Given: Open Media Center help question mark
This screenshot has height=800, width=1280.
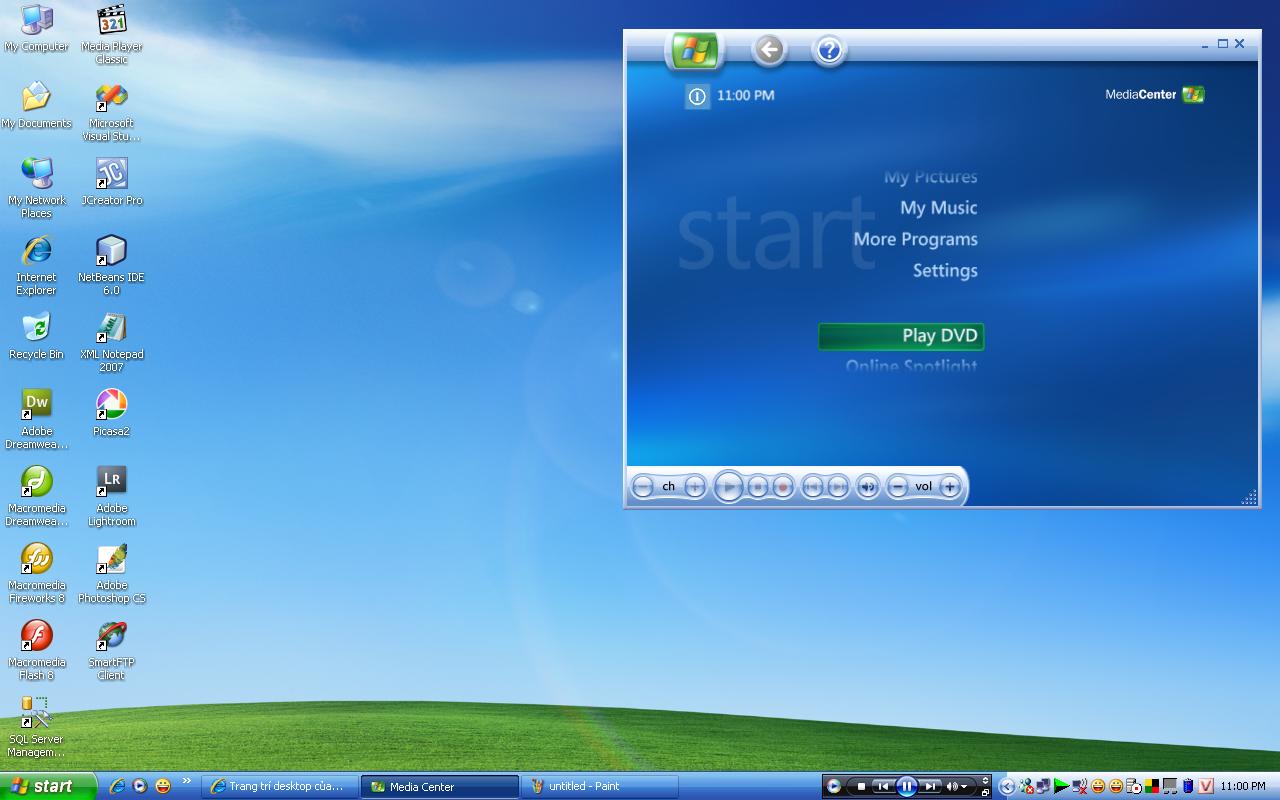Looking at the screenshot, I should pos(829,50).
